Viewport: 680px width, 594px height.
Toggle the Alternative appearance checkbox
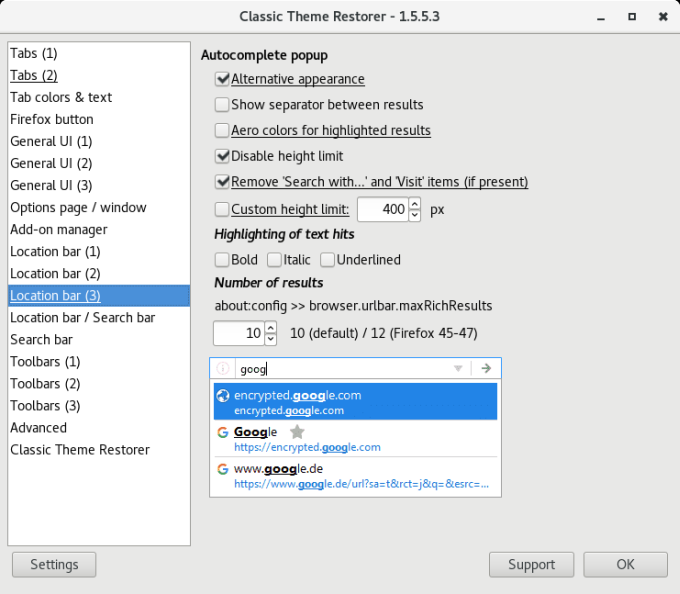[x=222, y=79]
